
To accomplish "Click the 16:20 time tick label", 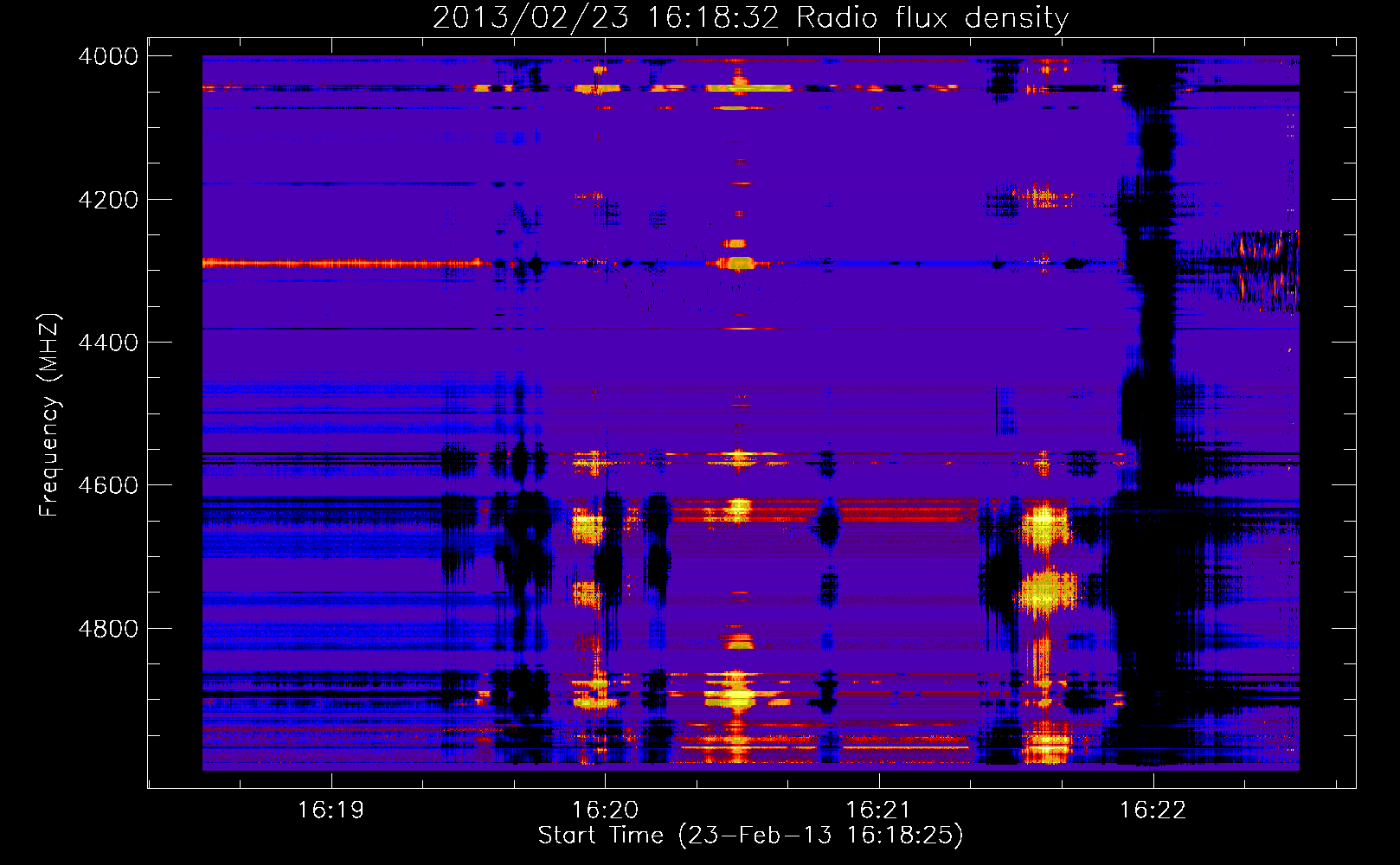I will [605, 811].
